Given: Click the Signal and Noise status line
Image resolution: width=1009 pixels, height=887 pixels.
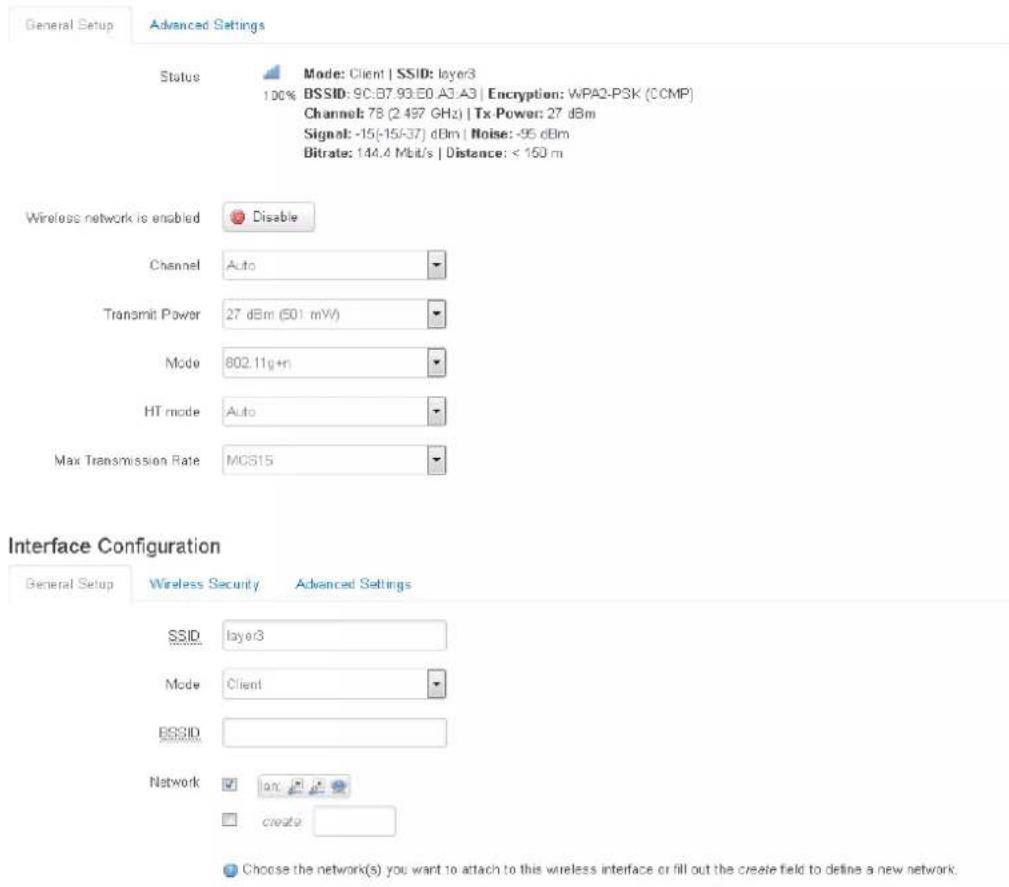Looking at the screenshot, I should click(436, 134).
